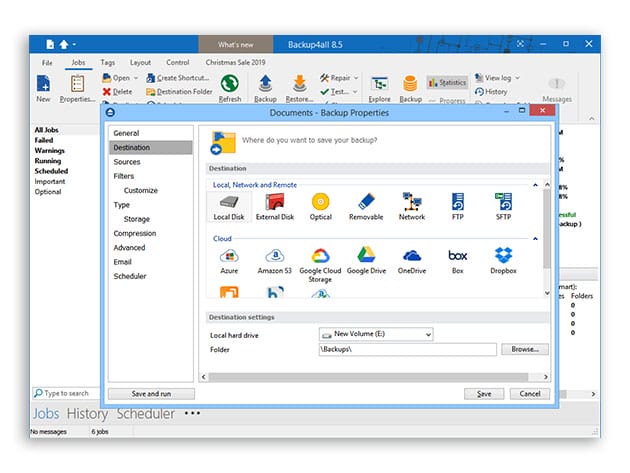This screenshot has height=473, width=630.
Task: Select the Optical disc destination
Action: (x=320, y=204)
